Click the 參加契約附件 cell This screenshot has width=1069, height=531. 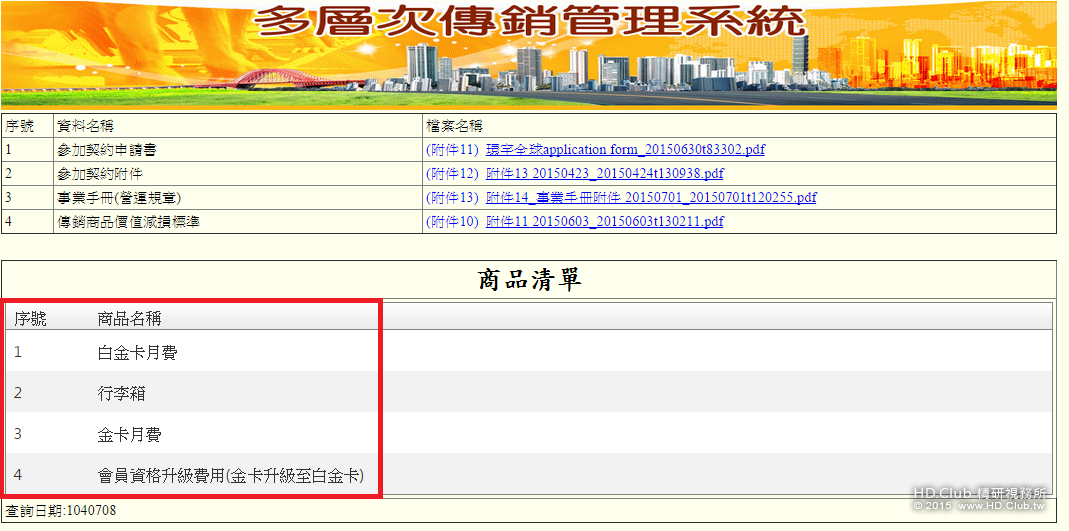[x=237, y=173]
